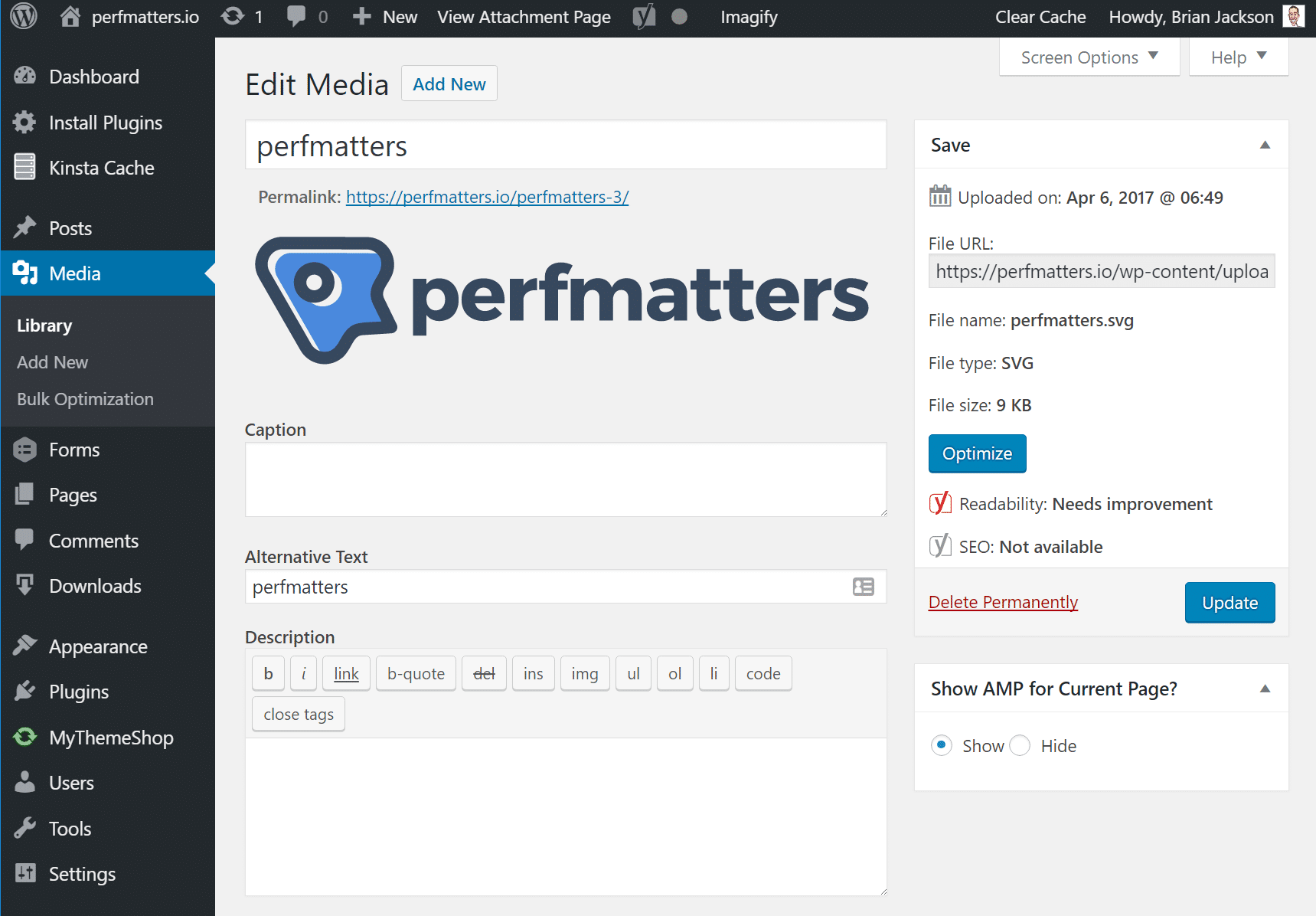Open the New menu in the admin bar
The width and height of the screenshot is (1316, 916).
384,16
